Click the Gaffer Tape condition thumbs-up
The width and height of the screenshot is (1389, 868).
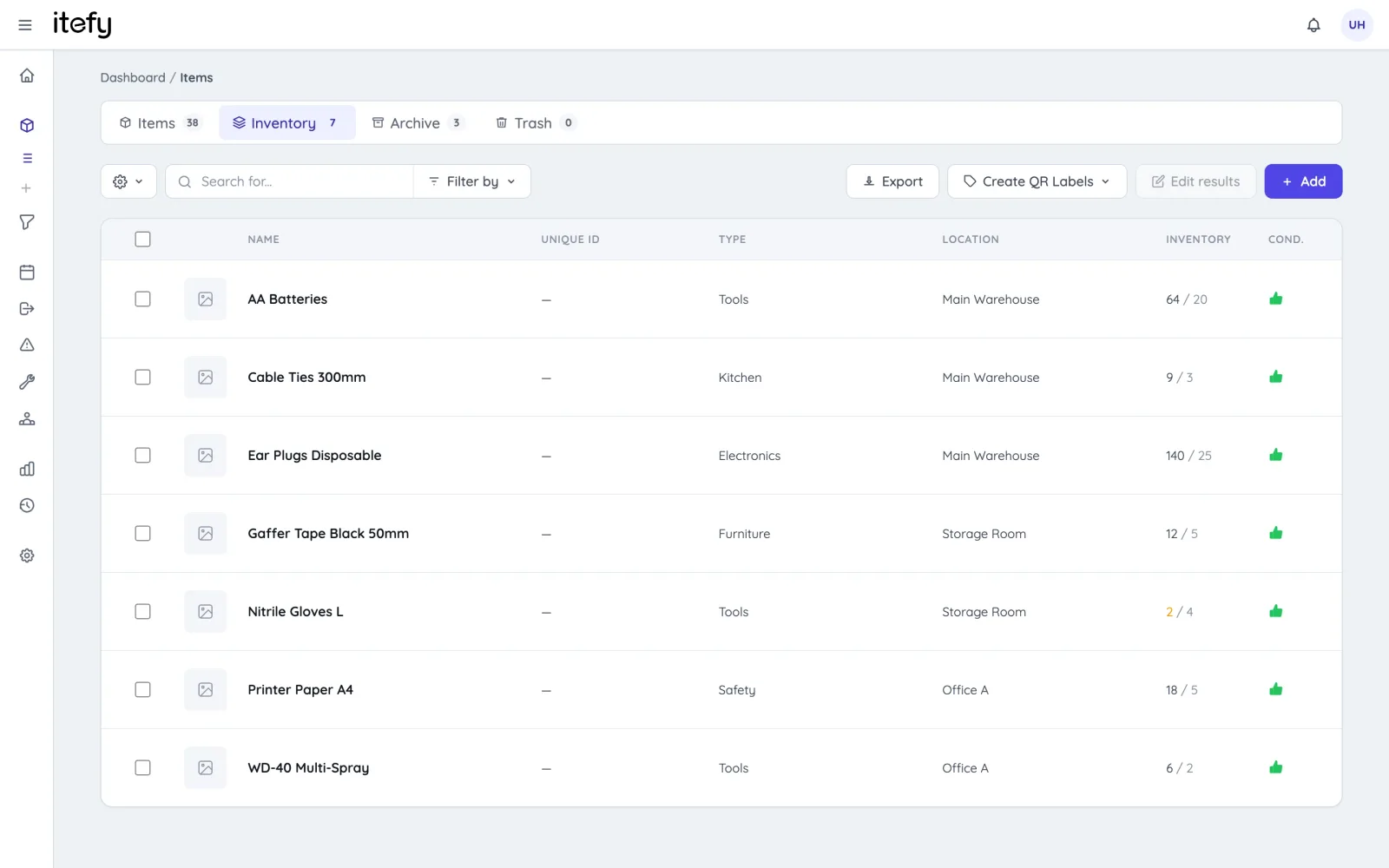click(1275, 533)
